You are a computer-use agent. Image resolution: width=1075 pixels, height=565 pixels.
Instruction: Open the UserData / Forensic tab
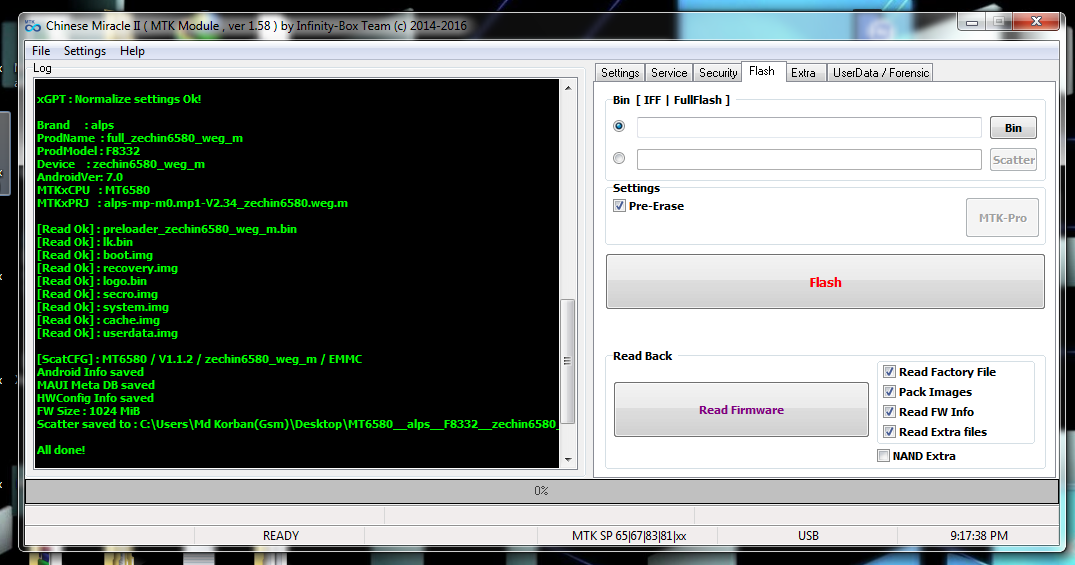click(880, 73)
